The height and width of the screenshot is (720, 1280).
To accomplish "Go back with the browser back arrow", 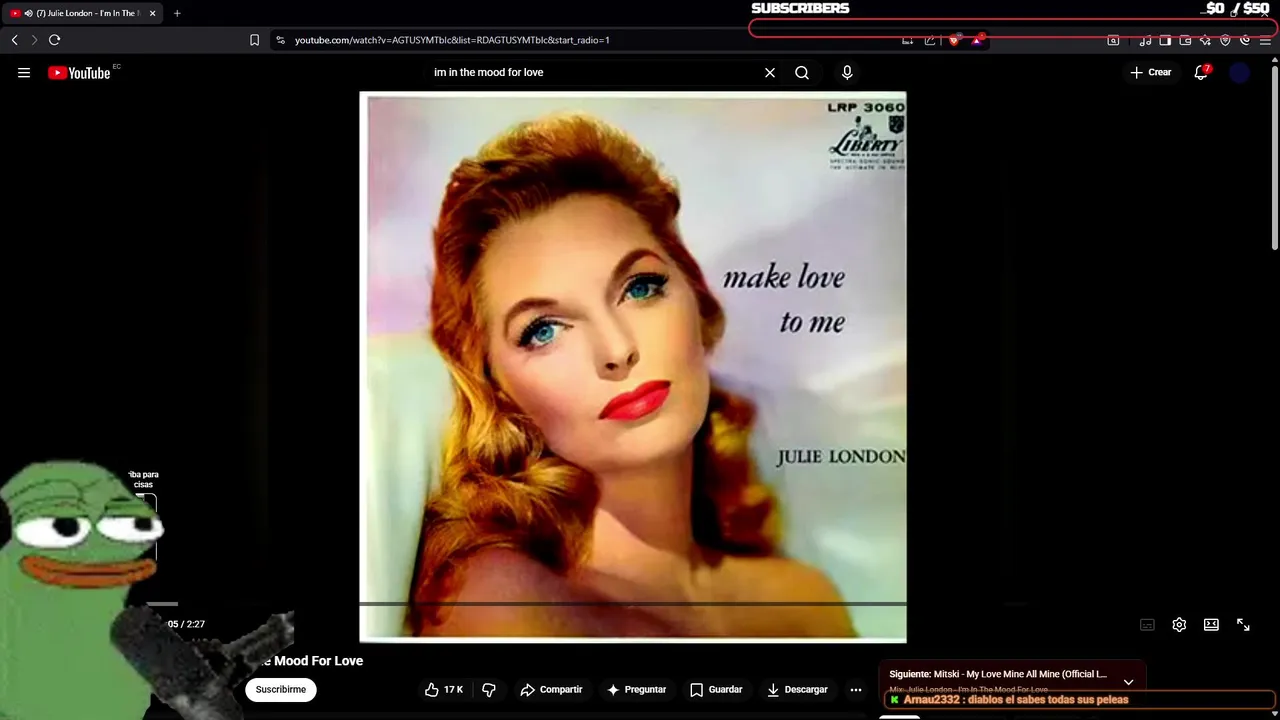I will 14,40.
